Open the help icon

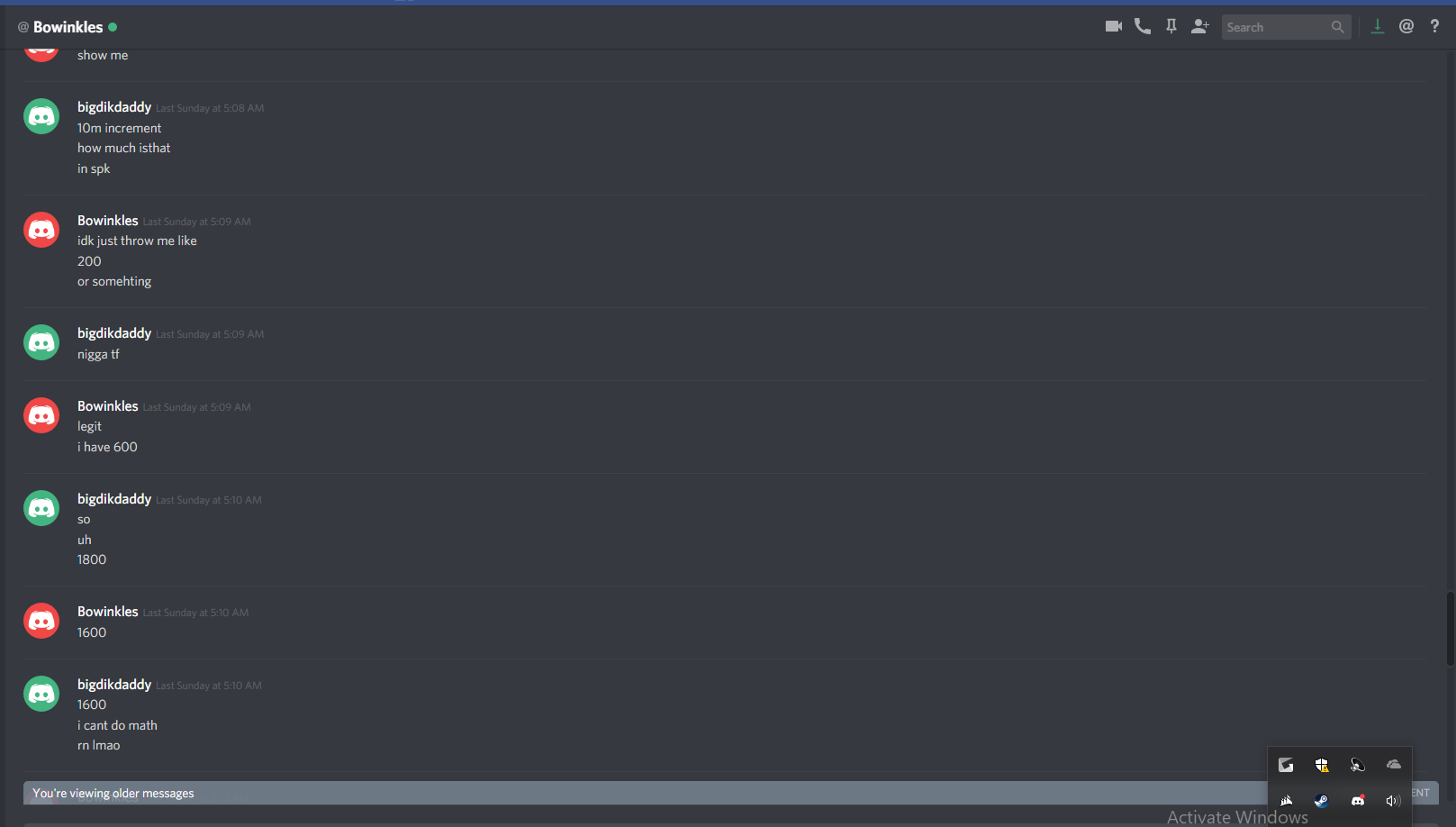[x=1434, y=26]
